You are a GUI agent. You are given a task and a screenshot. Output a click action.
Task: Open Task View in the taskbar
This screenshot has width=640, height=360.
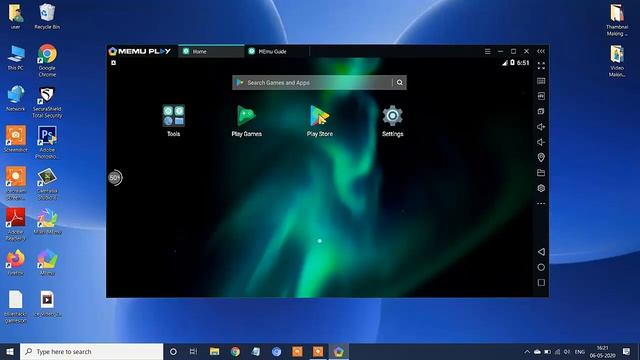(x=193, y=351)
